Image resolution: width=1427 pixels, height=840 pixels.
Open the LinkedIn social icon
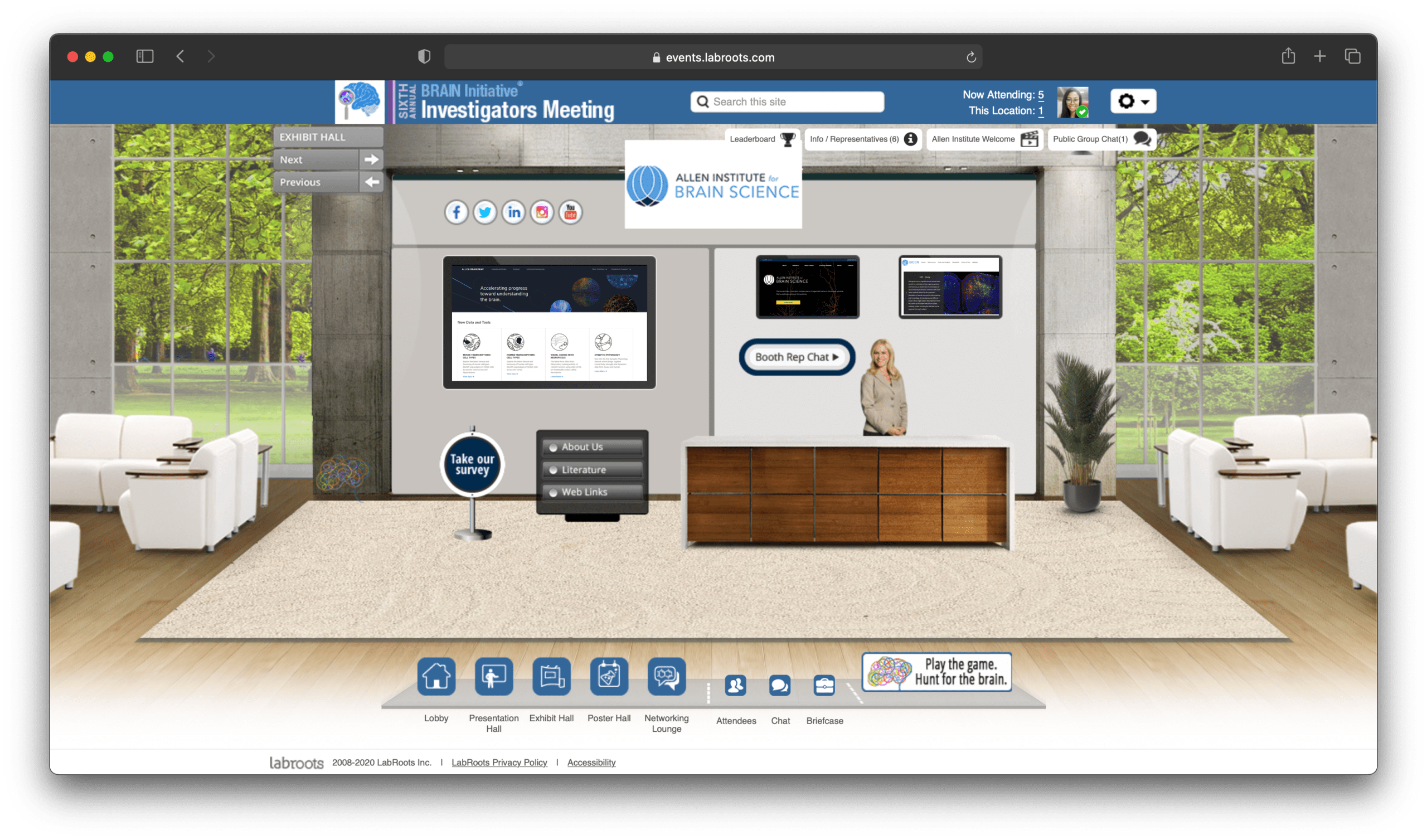(x=513, y=212)
